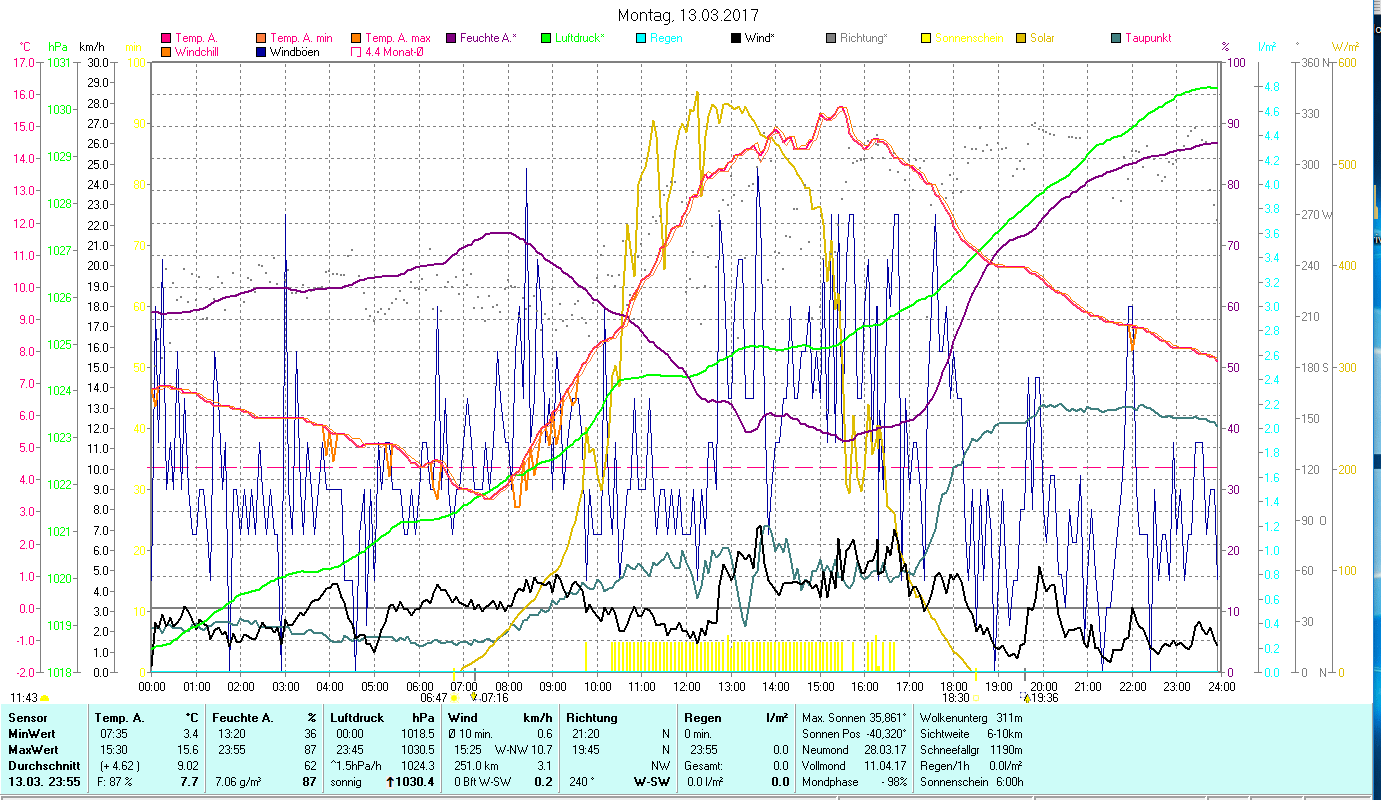Viewport: 1381px width, 800px height.
Task: Click the black Wind legend square
Action: 736,39
